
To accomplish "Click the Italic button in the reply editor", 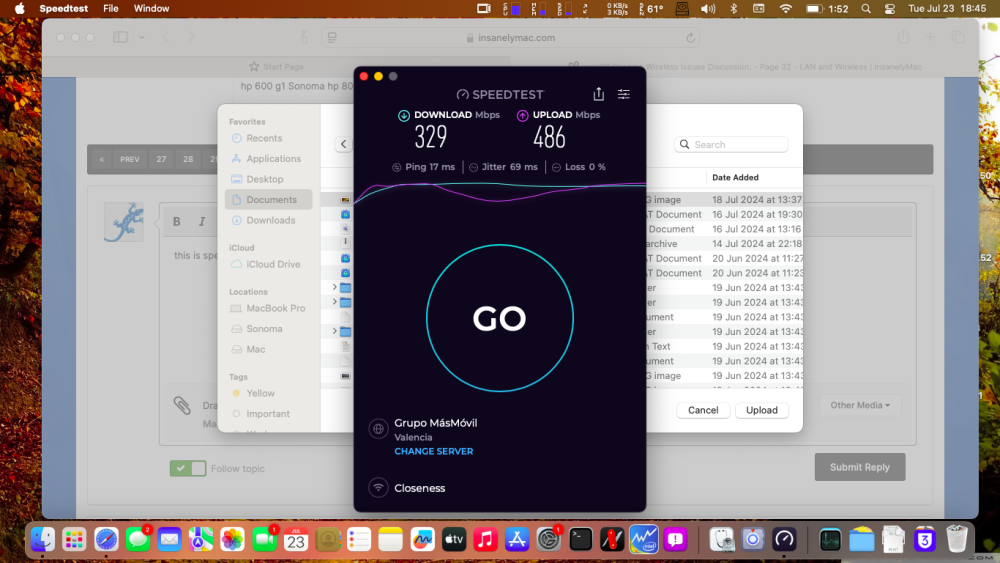I will tap(202, 221).
